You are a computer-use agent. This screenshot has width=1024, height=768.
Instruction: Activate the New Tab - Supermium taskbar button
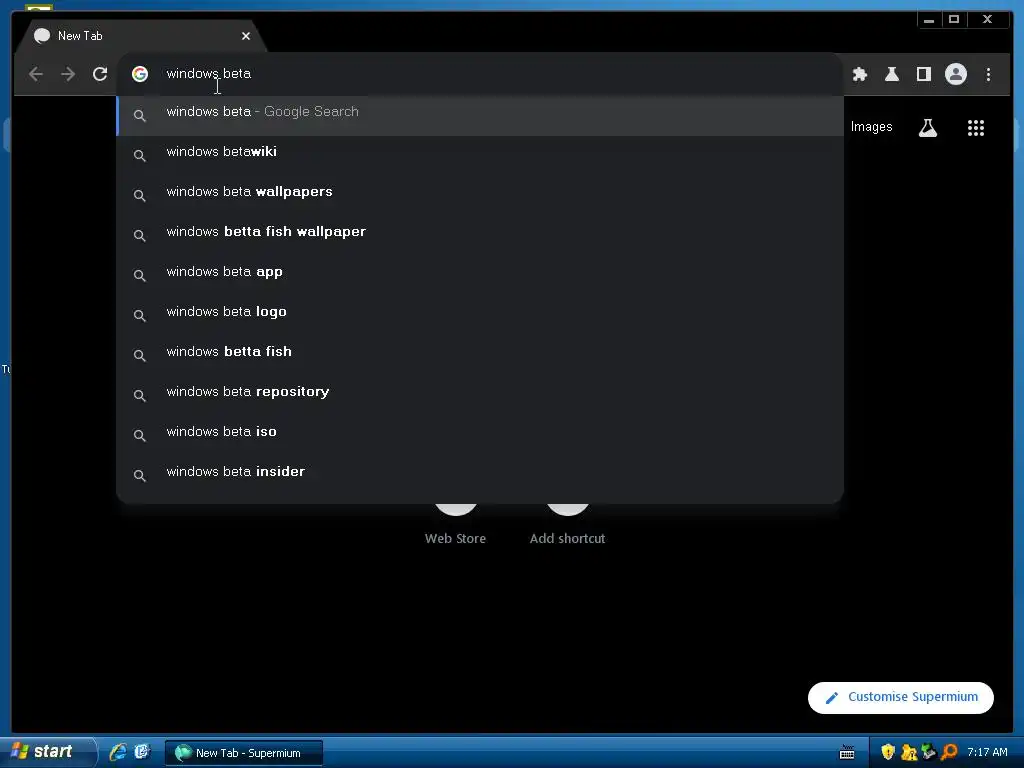point(243,753)
